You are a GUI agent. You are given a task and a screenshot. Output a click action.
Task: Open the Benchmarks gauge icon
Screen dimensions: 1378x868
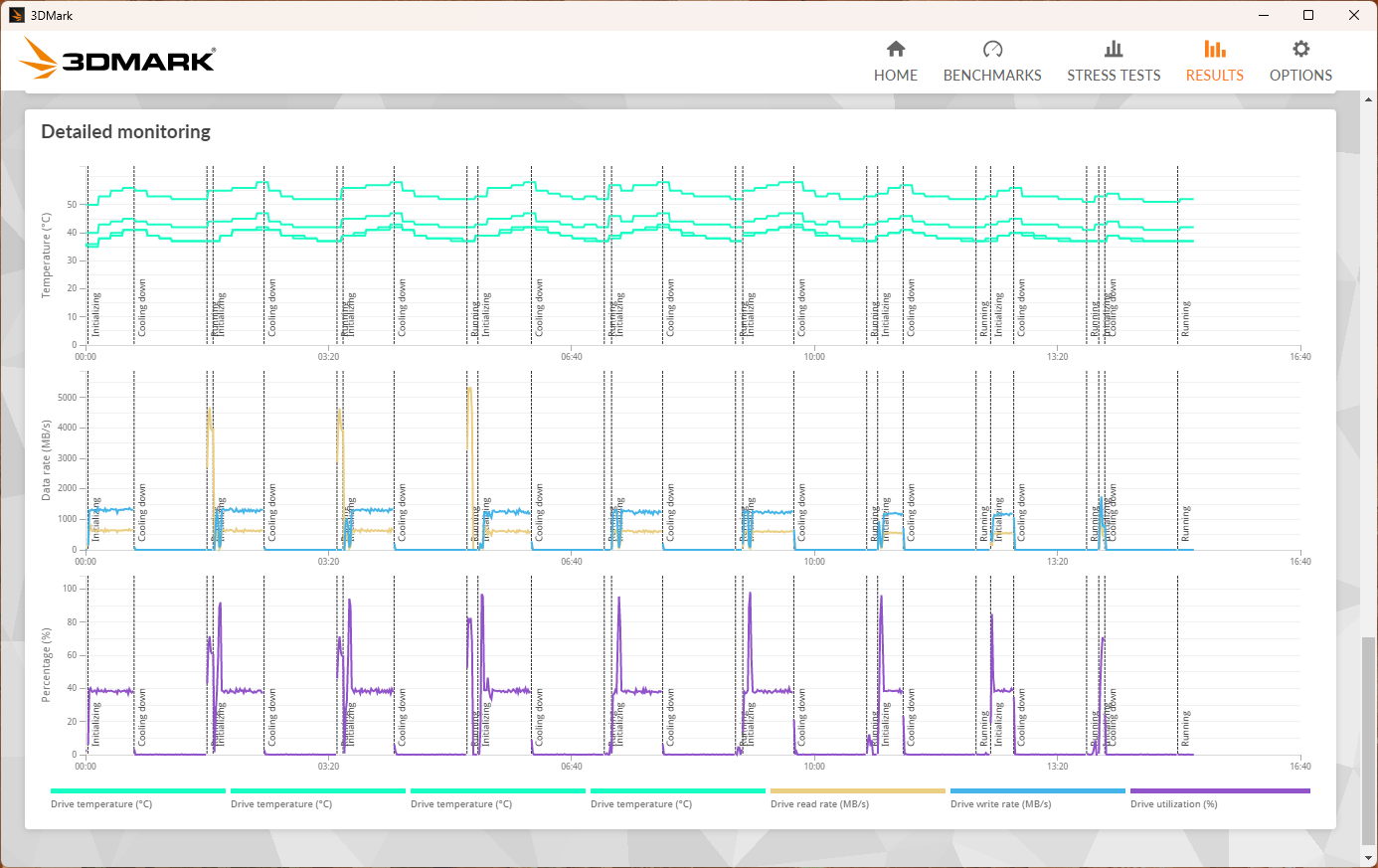click(992, 50)
